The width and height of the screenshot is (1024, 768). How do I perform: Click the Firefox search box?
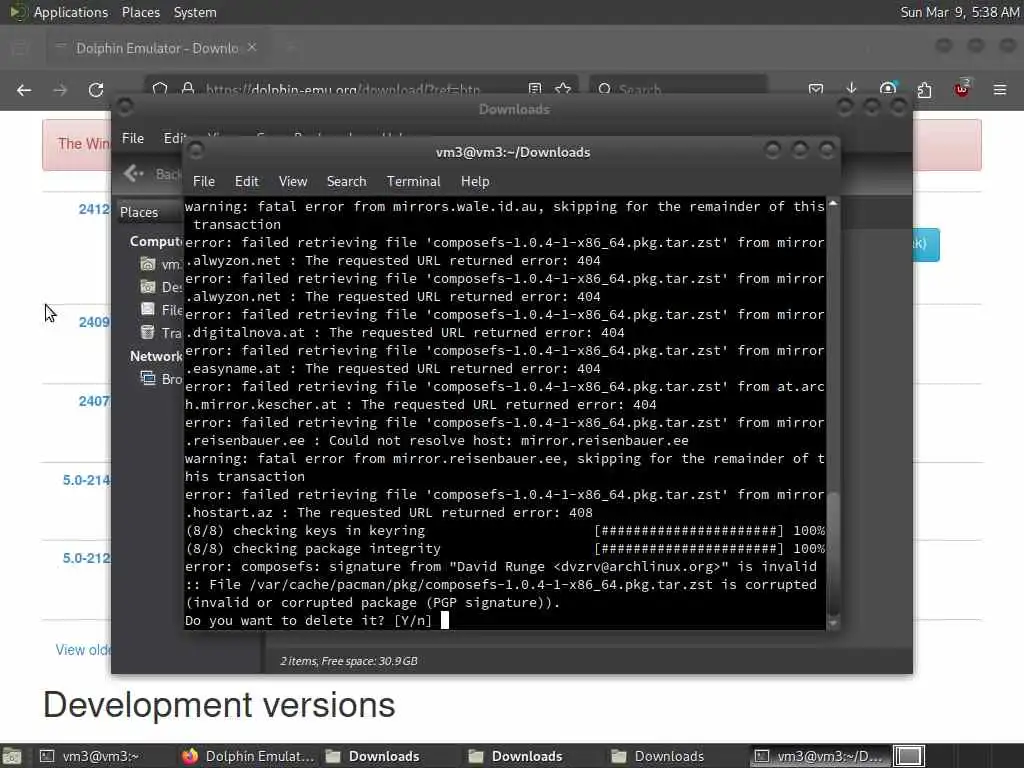click(x=678, y=88)
